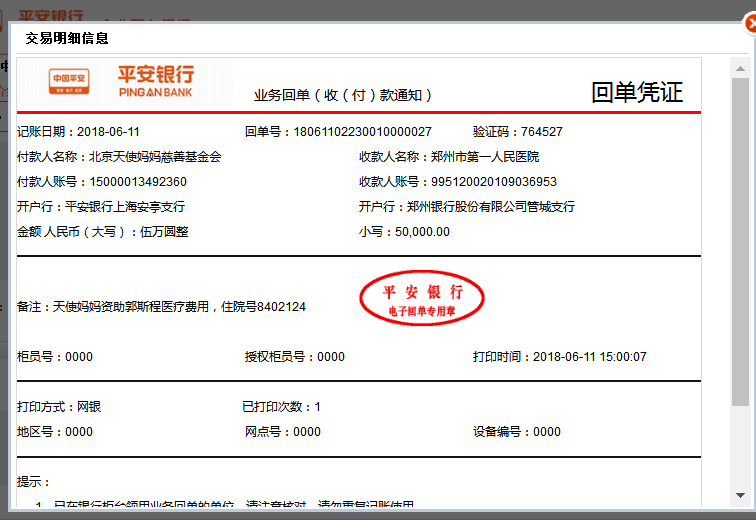Viewport: 756px width, 520px height.
Task: Click 打印时间 2018-06-11 15:00:07
Action: tap(559, 357)
